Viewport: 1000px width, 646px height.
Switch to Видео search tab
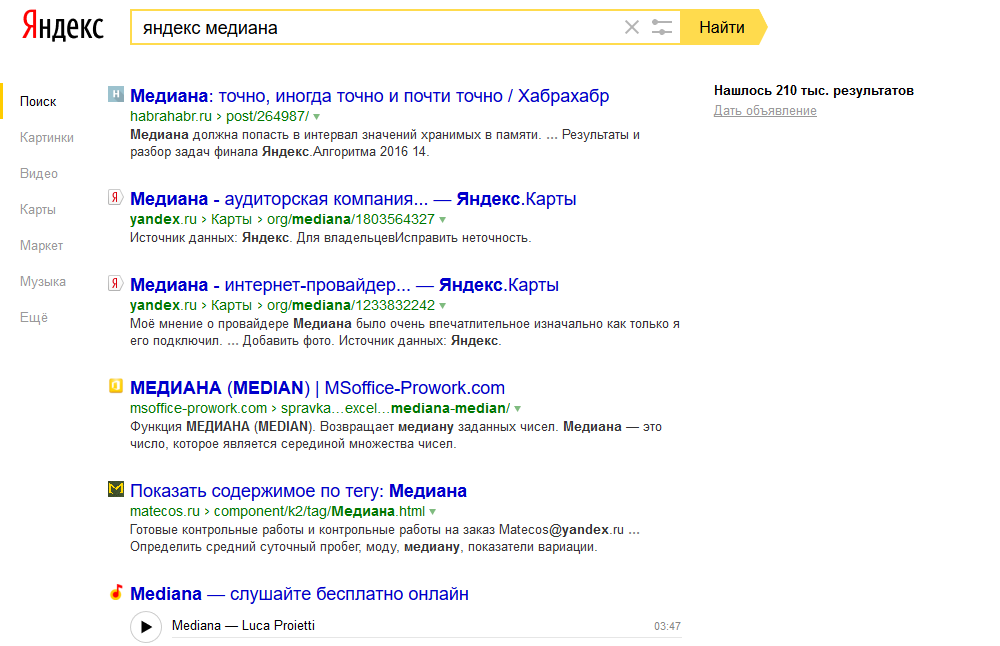[39, 173]
